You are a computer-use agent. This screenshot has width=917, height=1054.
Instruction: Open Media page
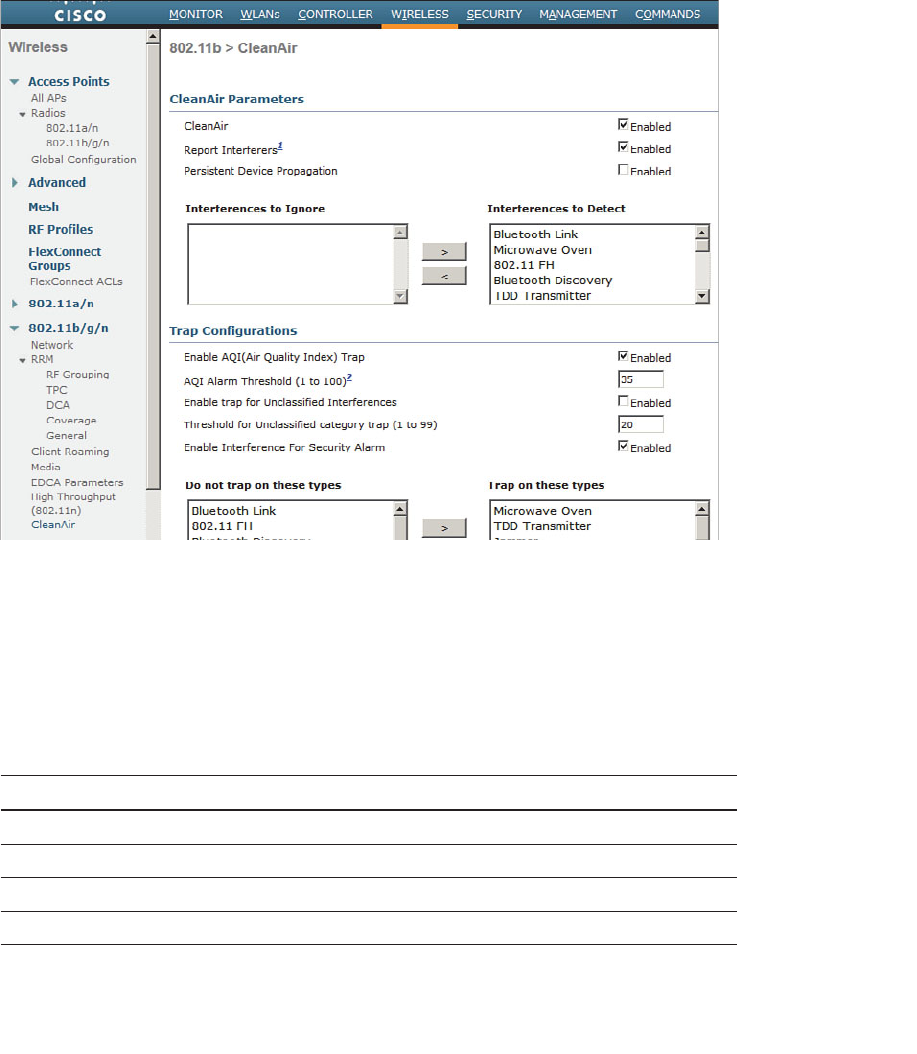point(46,467)
